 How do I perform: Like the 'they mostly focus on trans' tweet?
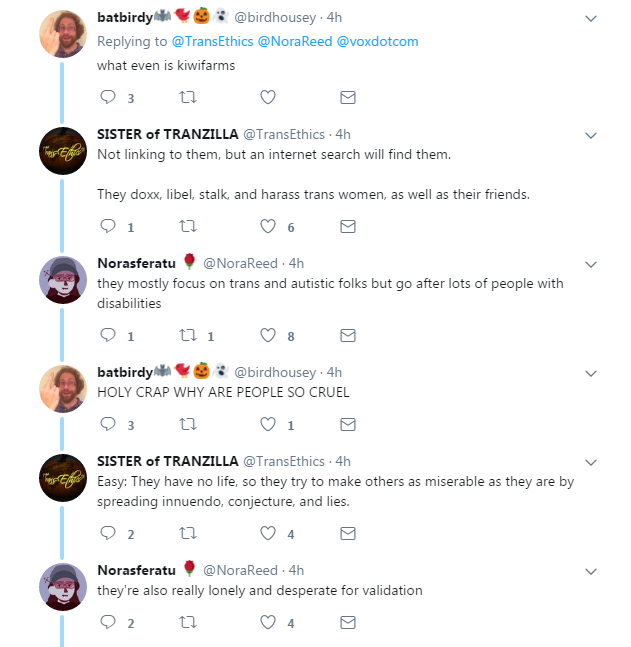[x=268, y=335]
